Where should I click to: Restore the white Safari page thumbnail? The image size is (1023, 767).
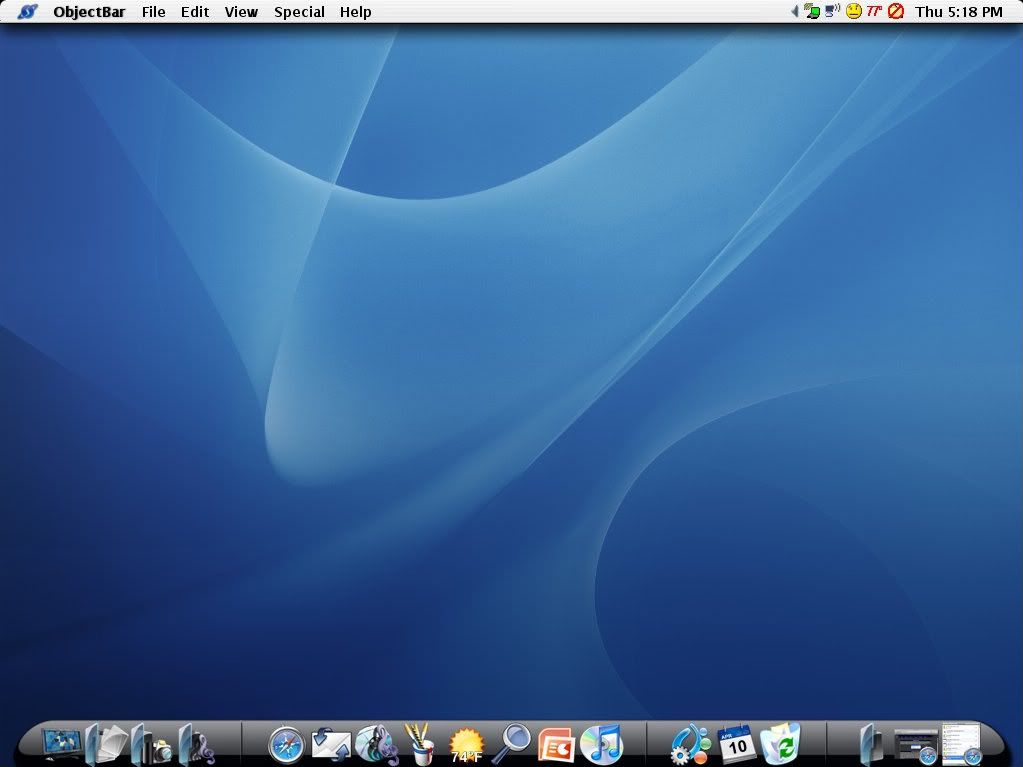(x=962, y=743)
